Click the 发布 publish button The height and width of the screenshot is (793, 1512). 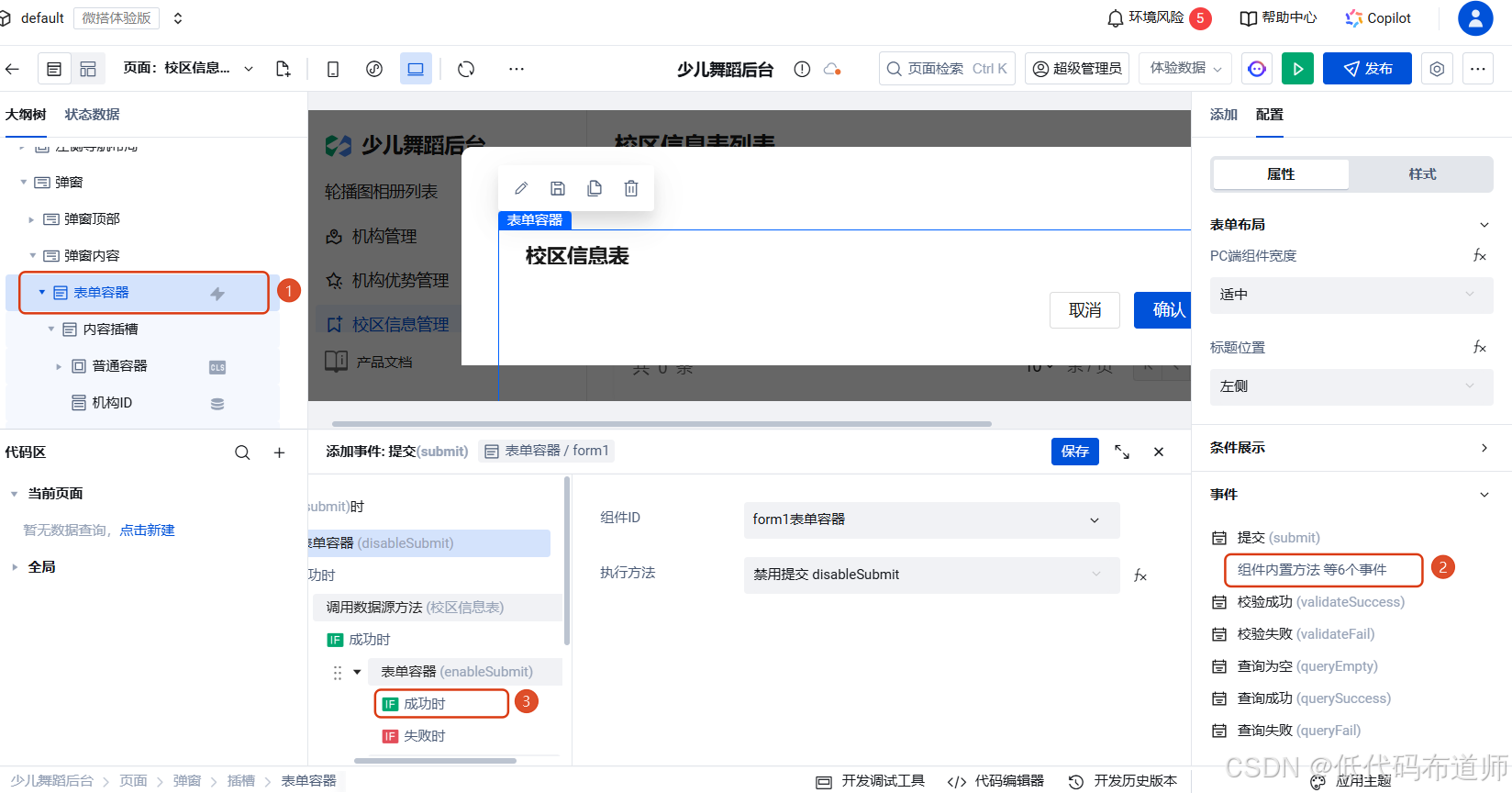(1367, 69)
